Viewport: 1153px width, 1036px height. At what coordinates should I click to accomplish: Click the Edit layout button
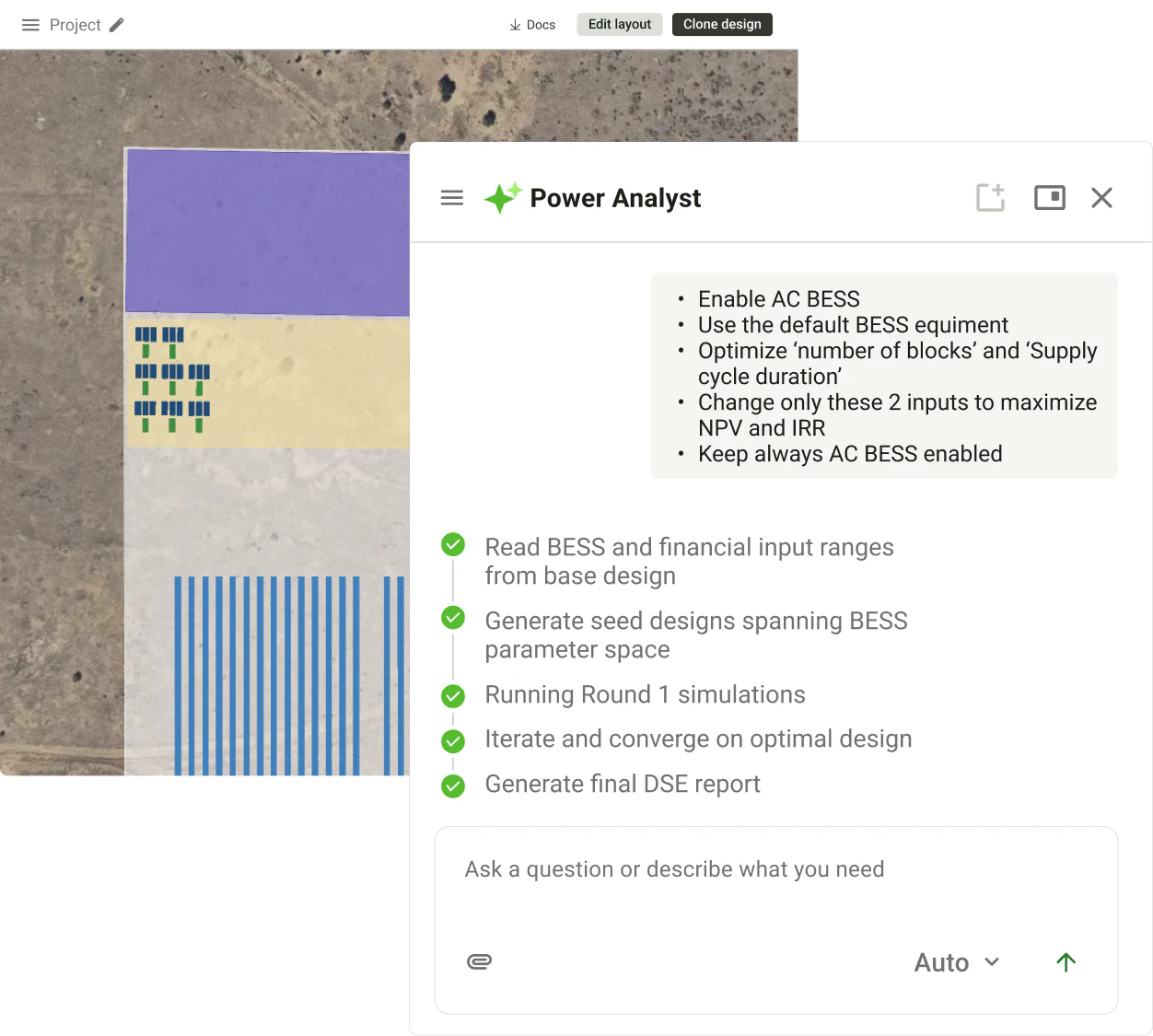tap(620, 24)
